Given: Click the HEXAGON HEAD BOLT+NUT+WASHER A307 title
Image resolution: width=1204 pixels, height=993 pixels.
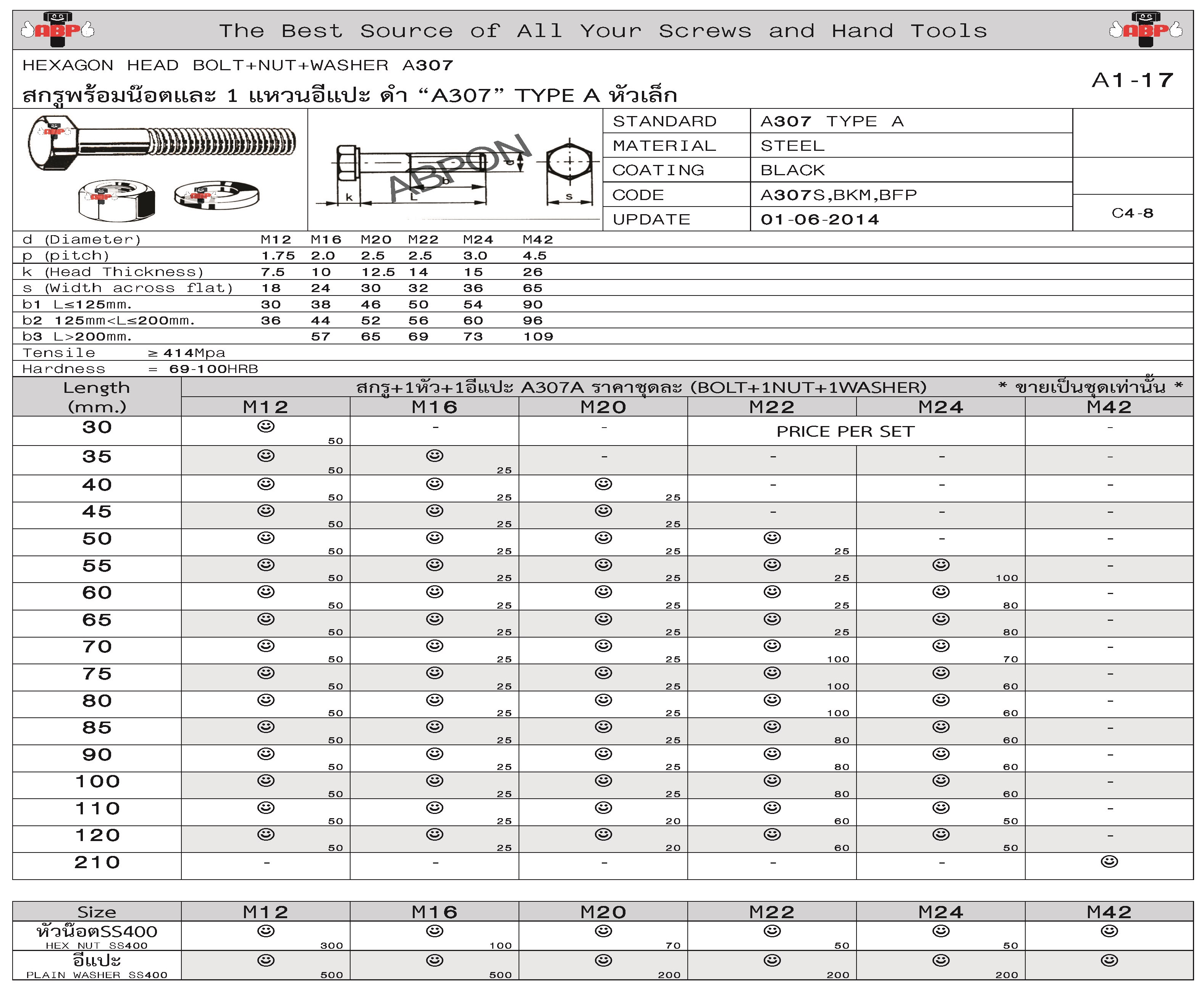Looking at the screenshot, I should click(238, 65).
